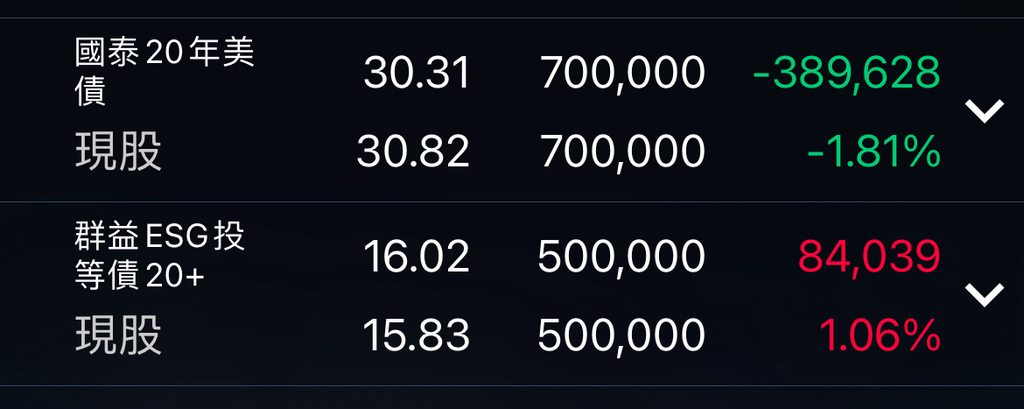Select the 30.82 cost price
This screenshot has height=409, width=1024.
(413, 152)
